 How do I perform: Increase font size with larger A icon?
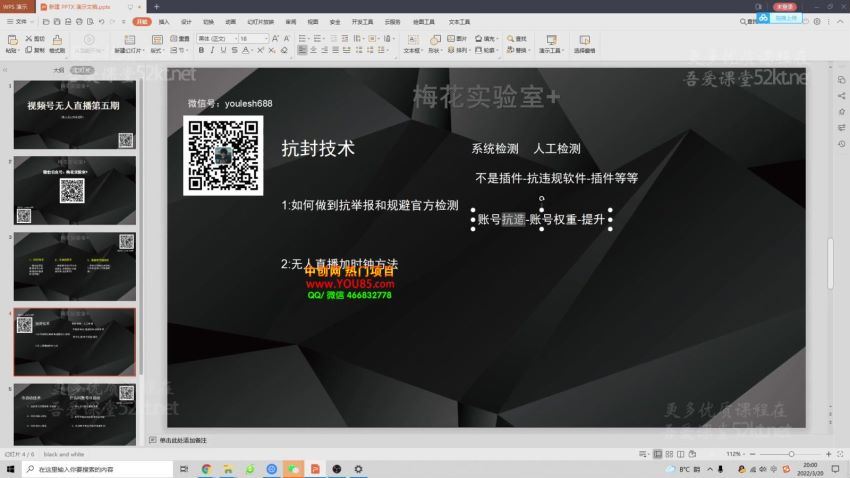pyautogui.click(x=275, y=38)
